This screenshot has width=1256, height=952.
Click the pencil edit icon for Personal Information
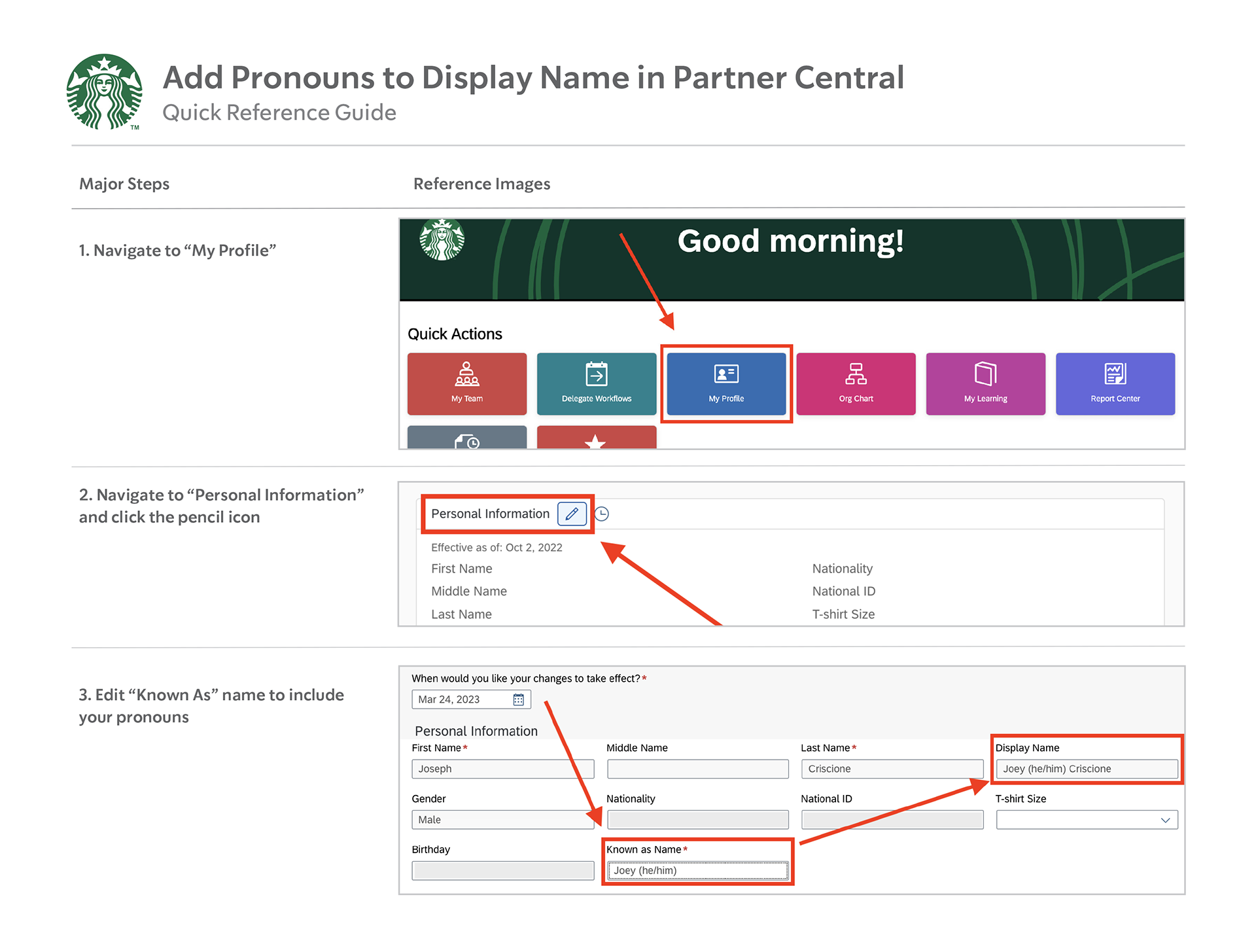click(x=572, y=514)
